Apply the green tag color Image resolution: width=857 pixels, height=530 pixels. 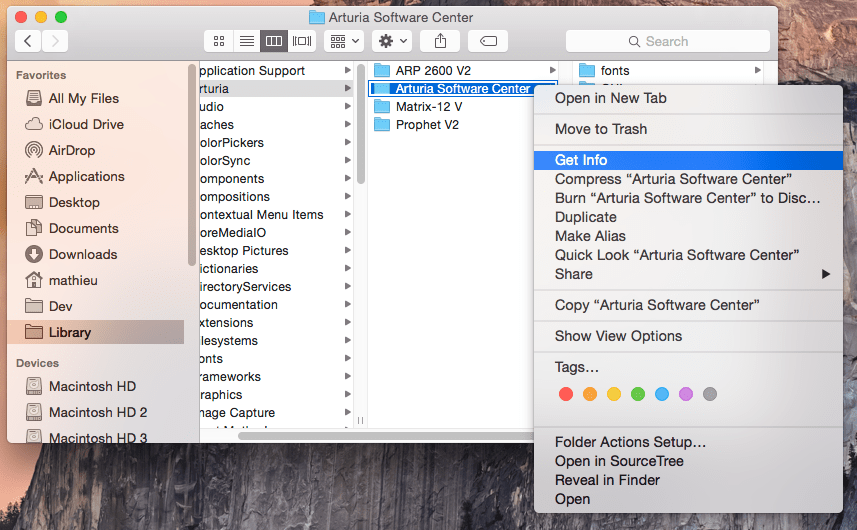point(638,394)
